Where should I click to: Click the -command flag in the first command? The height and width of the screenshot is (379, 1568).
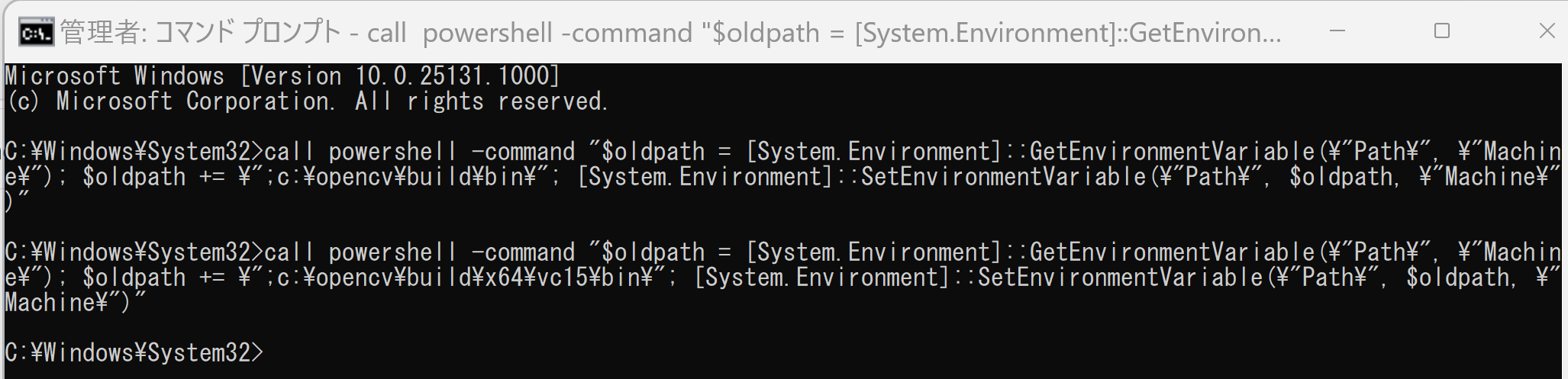tap(523, 151)
